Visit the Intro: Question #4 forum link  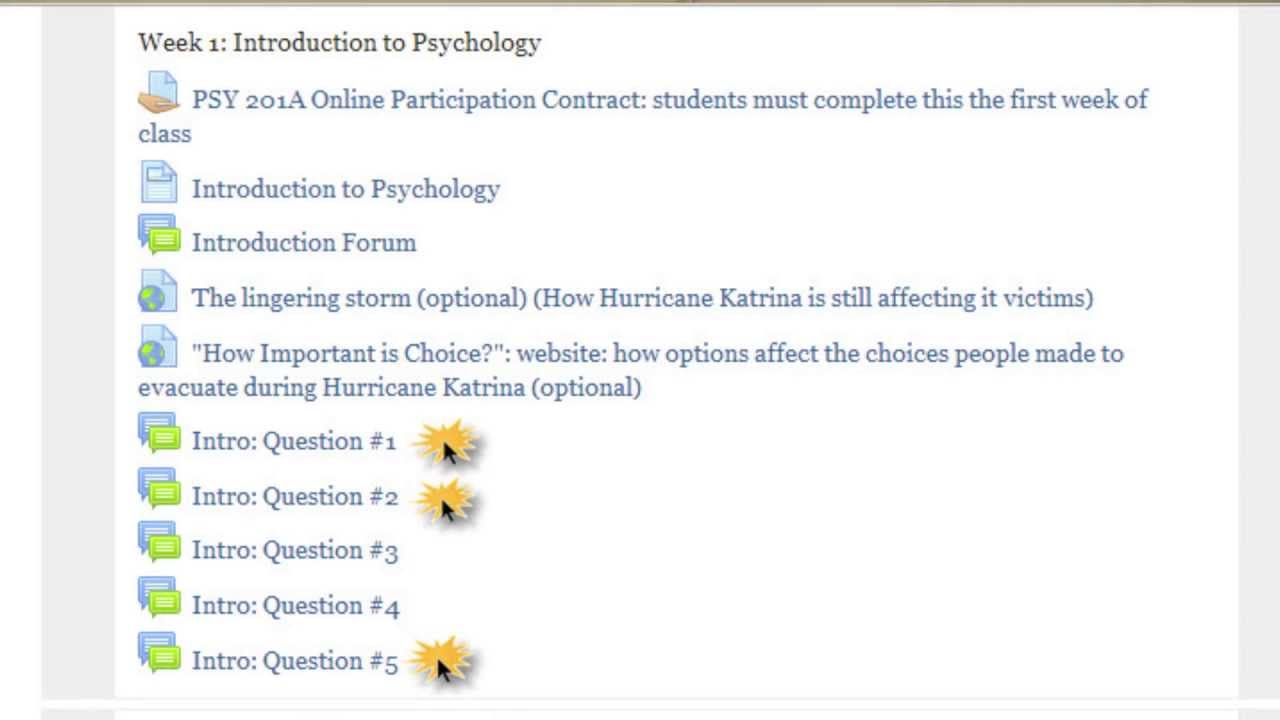click(295, 606)
